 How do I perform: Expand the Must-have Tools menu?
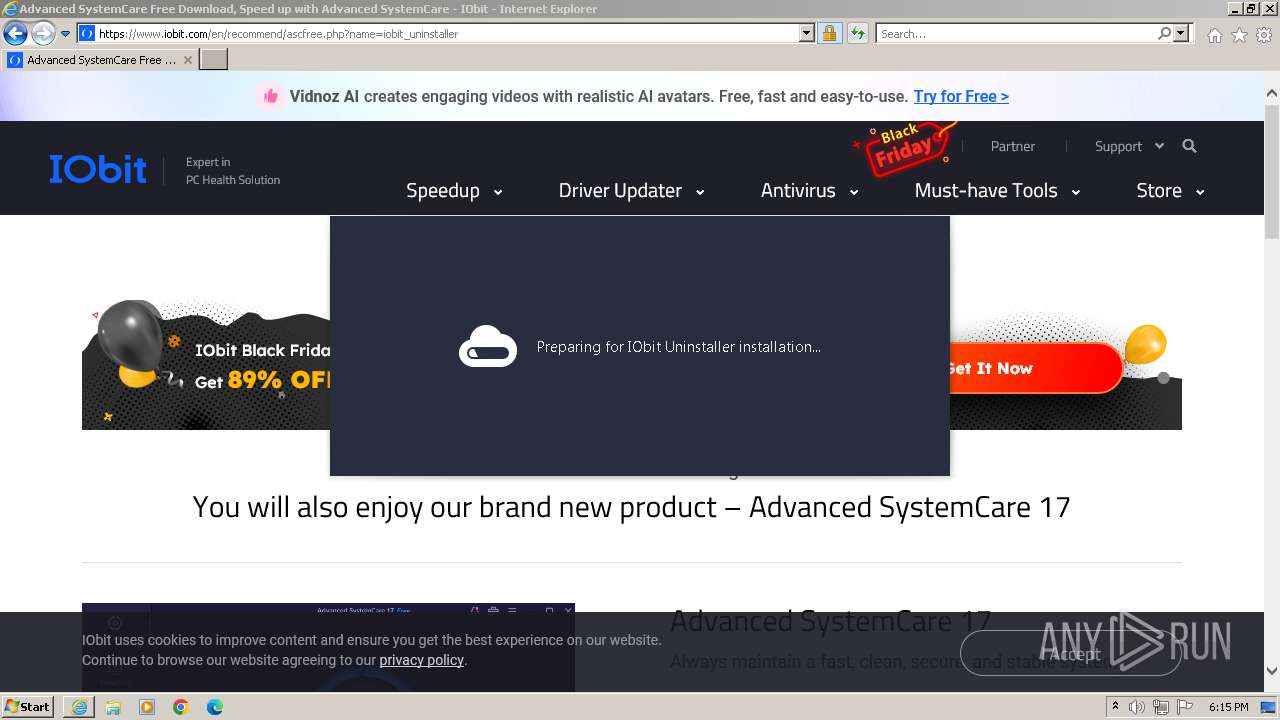coord(997,190)
